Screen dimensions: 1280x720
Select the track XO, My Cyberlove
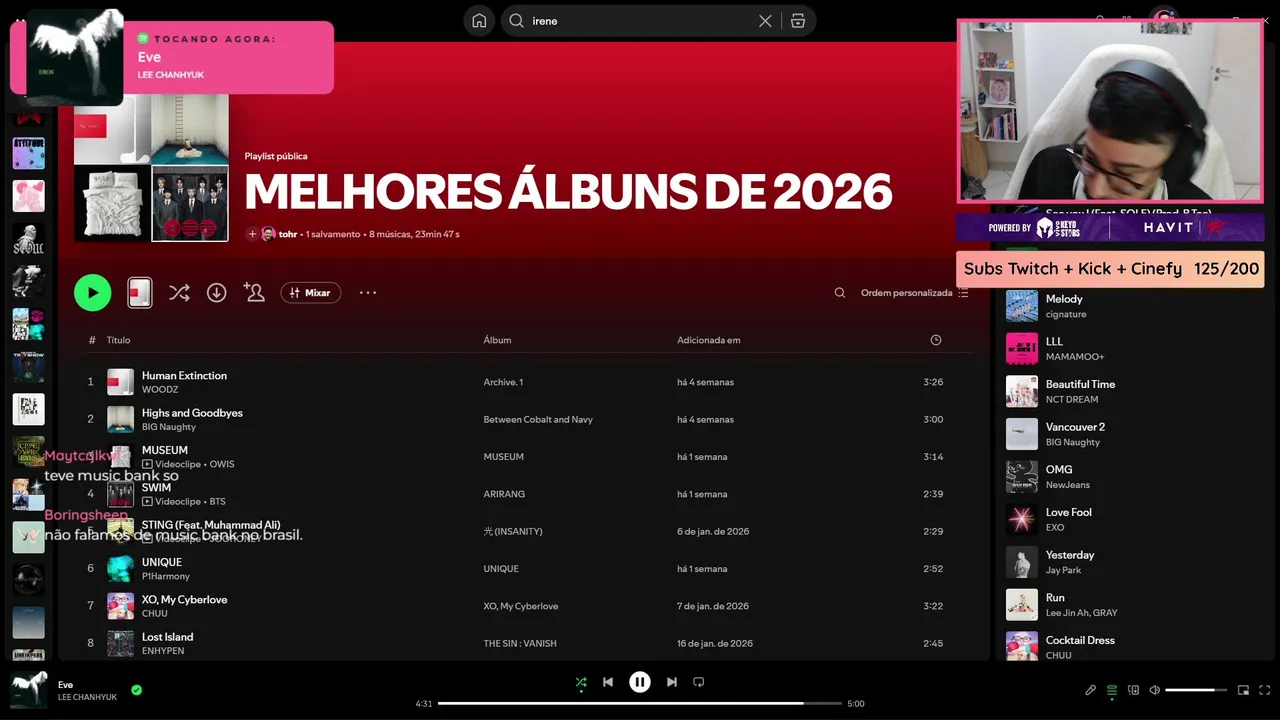(x=184, y=600)
